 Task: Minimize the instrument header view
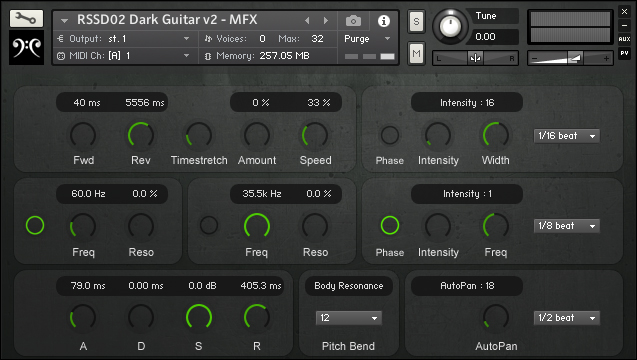click(624, 25)
